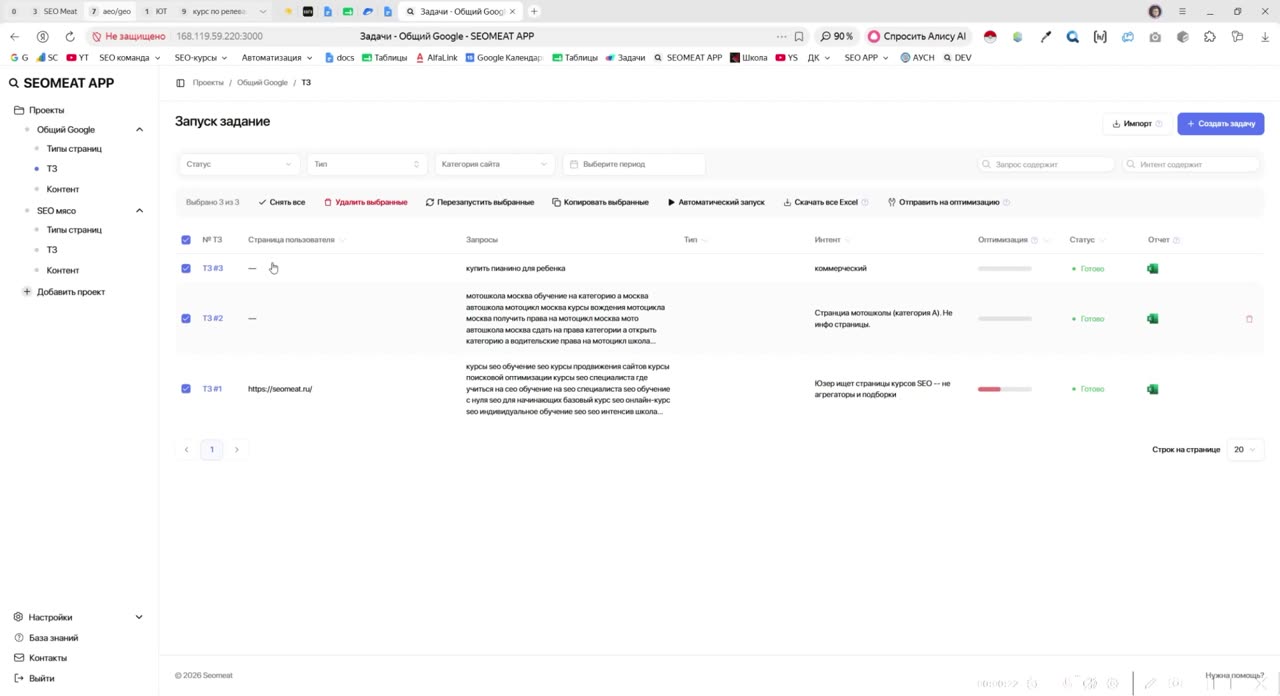Viewport: 1280px width, 696px height.
Task: Collapse the SEO мясо project tree
Action: 139,211
